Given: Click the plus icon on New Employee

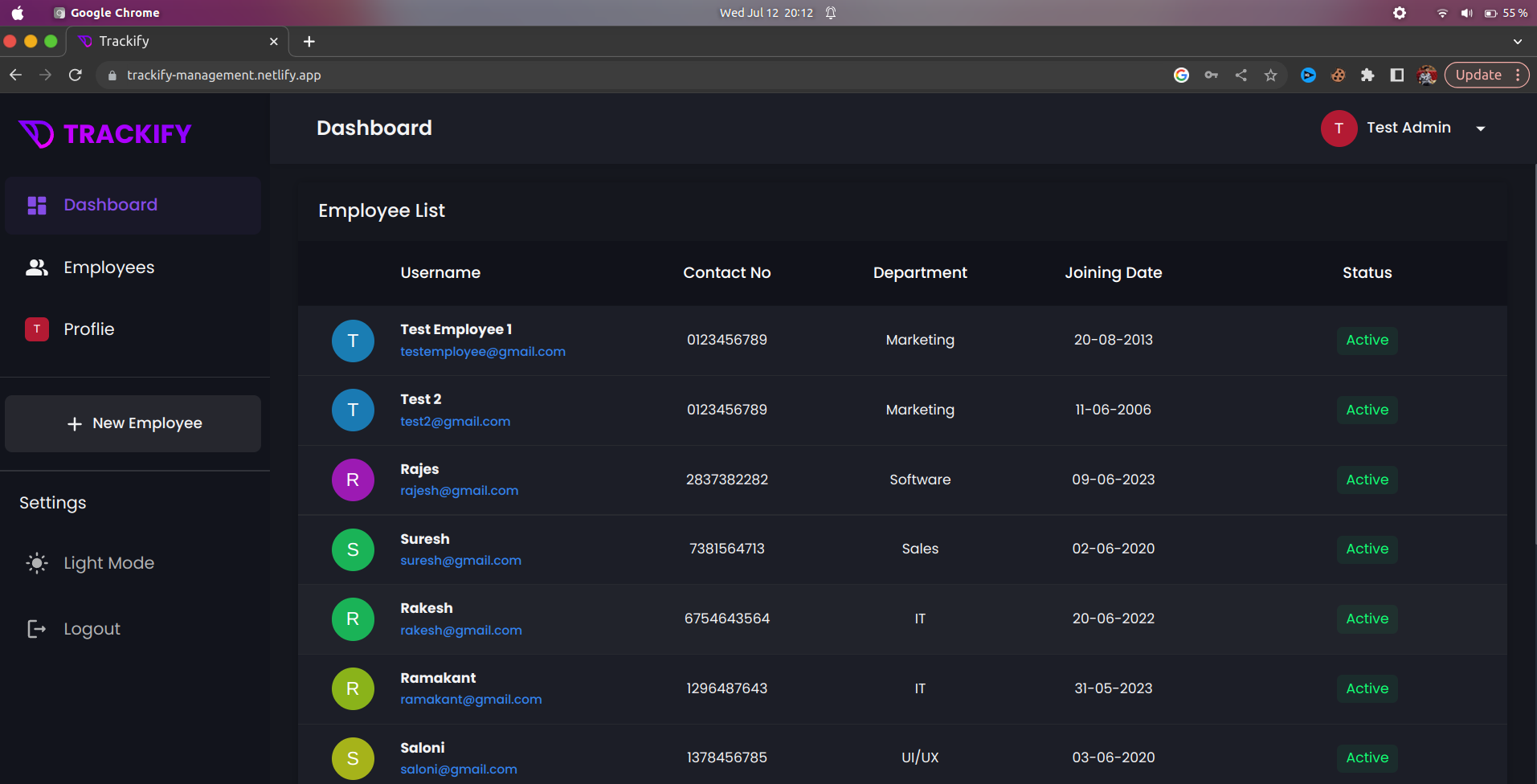Looking at the screenshot, I should tap(75, 423).
